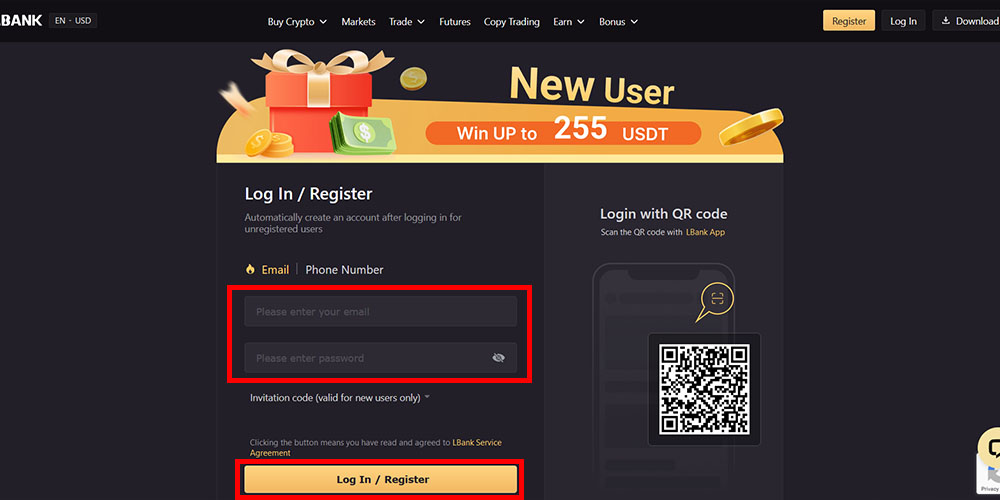Switch to the Phone Number tab
1000x500 pixels.
point(344,270)
